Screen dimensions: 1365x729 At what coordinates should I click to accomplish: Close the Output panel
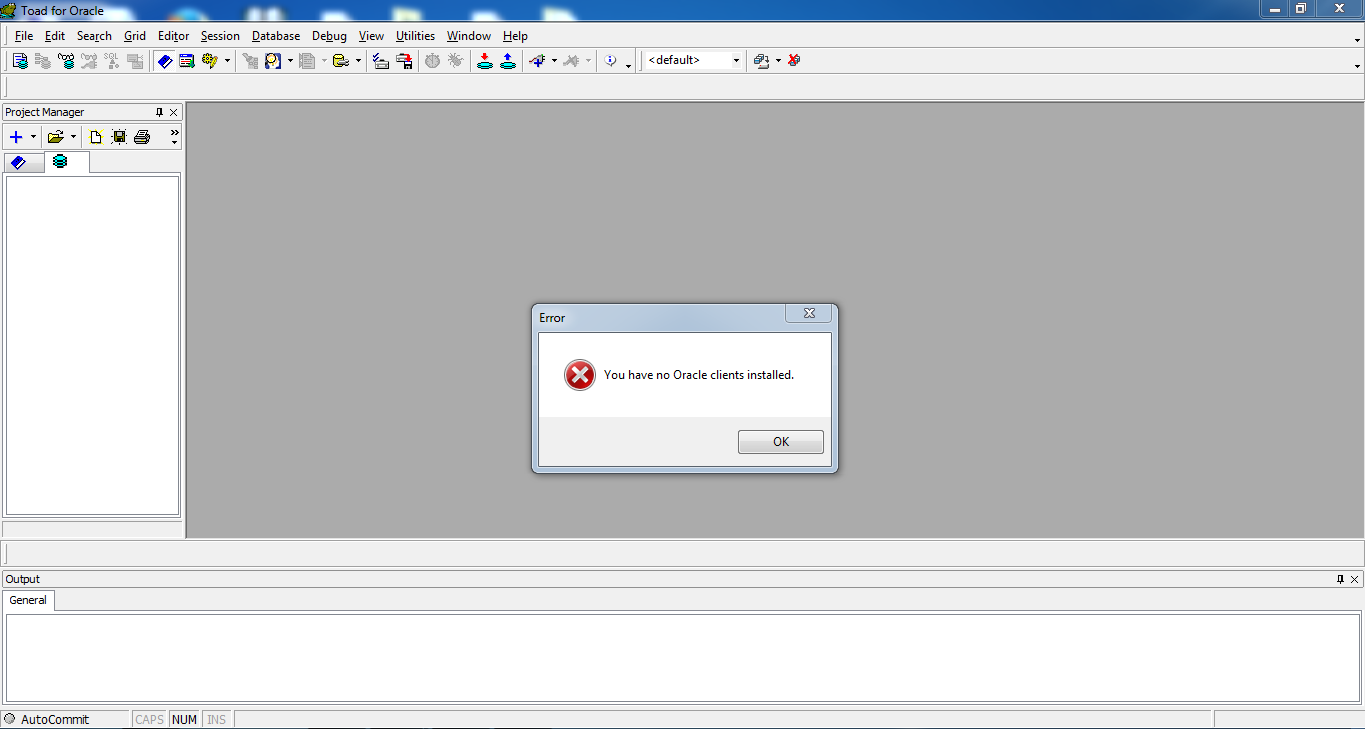pos(1355,580)
